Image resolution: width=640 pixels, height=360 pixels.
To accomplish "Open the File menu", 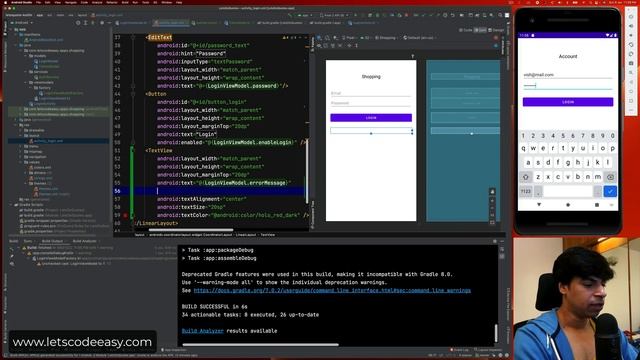I will click(x=38, y=2).
